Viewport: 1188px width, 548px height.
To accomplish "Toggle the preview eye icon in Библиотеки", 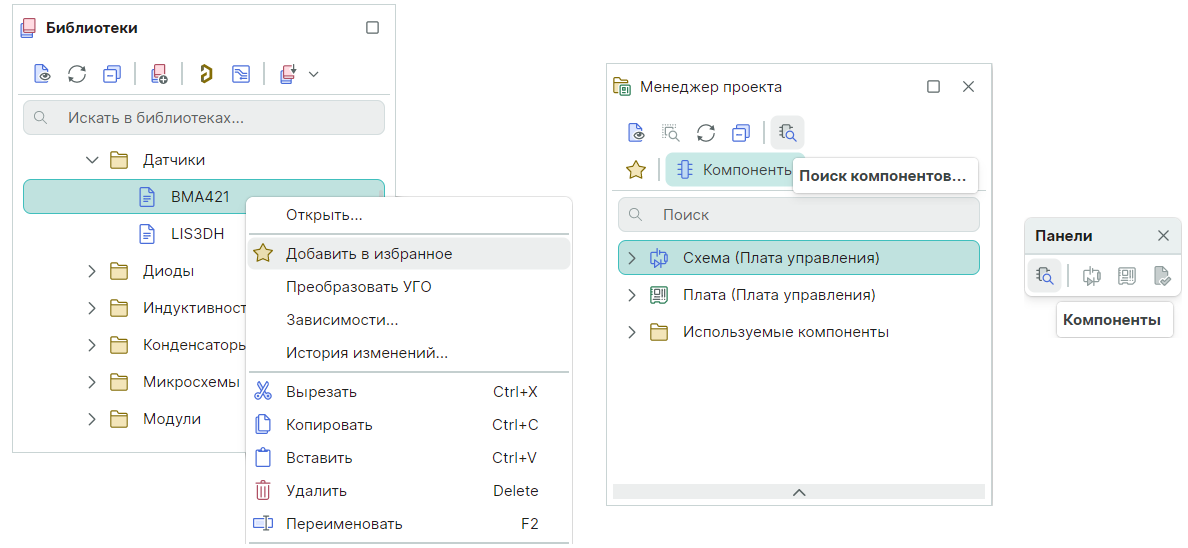I will [42, 73].
